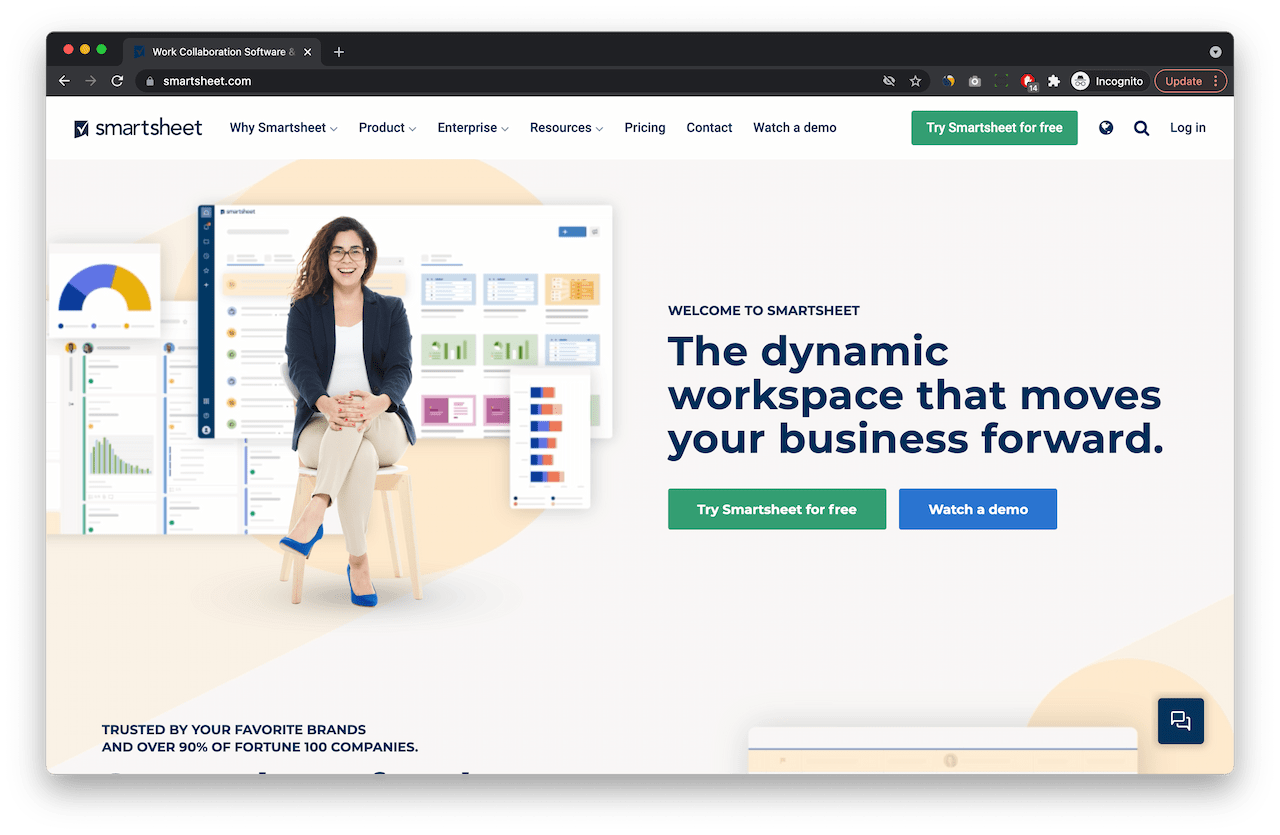Click the Smartsheet logo
Image resolution: width=1280 pixels, height=835 pixels.
138,128
